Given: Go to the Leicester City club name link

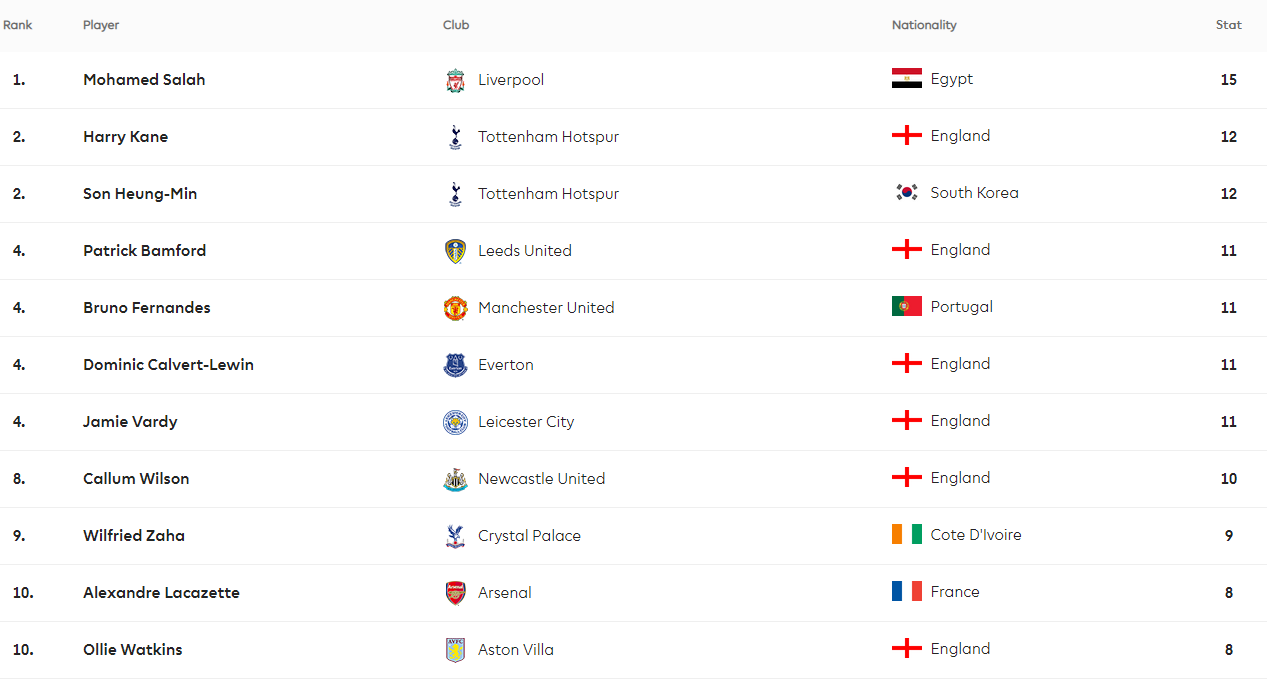Looking at the screenshot, I should coord(526,422).
